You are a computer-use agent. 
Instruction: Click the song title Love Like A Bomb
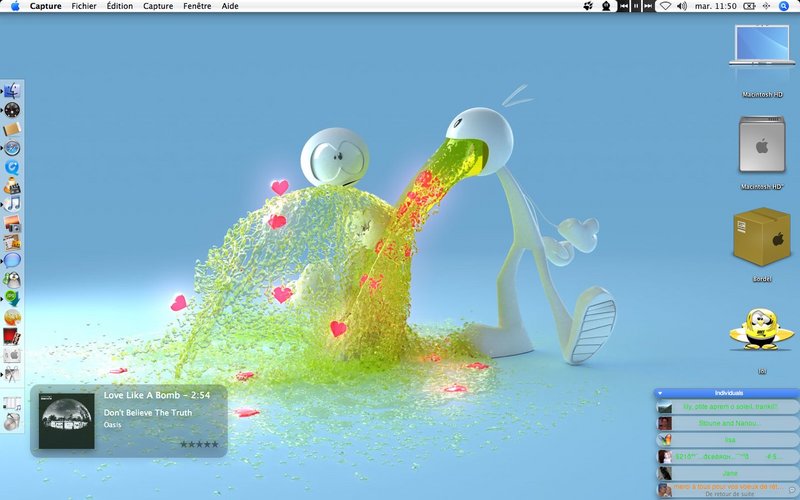point(142,395)
